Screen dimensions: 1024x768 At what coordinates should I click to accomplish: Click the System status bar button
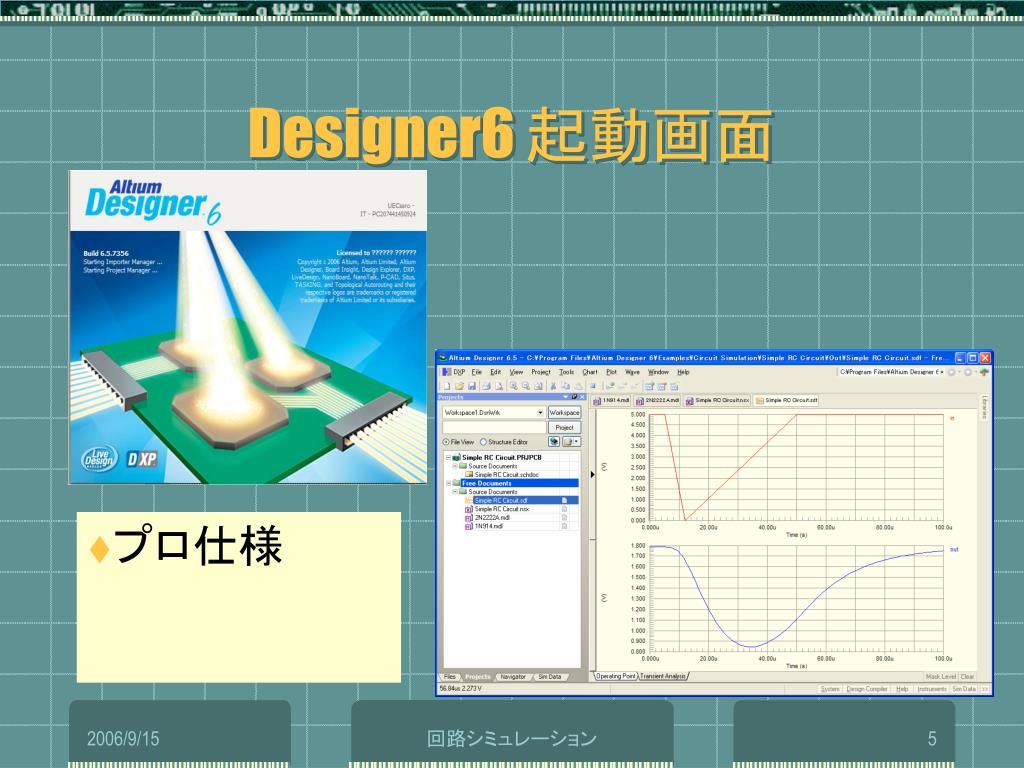click(830, 689)
